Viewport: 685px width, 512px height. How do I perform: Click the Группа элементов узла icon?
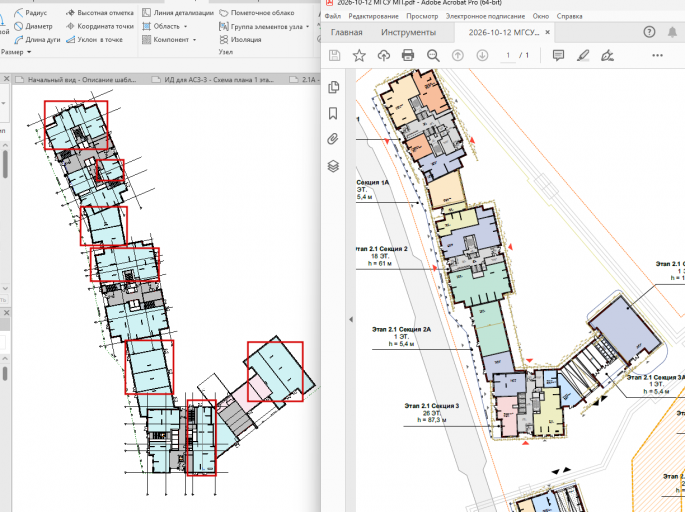[224, 26]
